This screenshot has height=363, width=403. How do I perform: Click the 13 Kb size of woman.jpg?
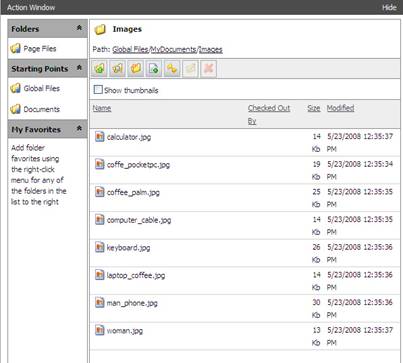316,336
